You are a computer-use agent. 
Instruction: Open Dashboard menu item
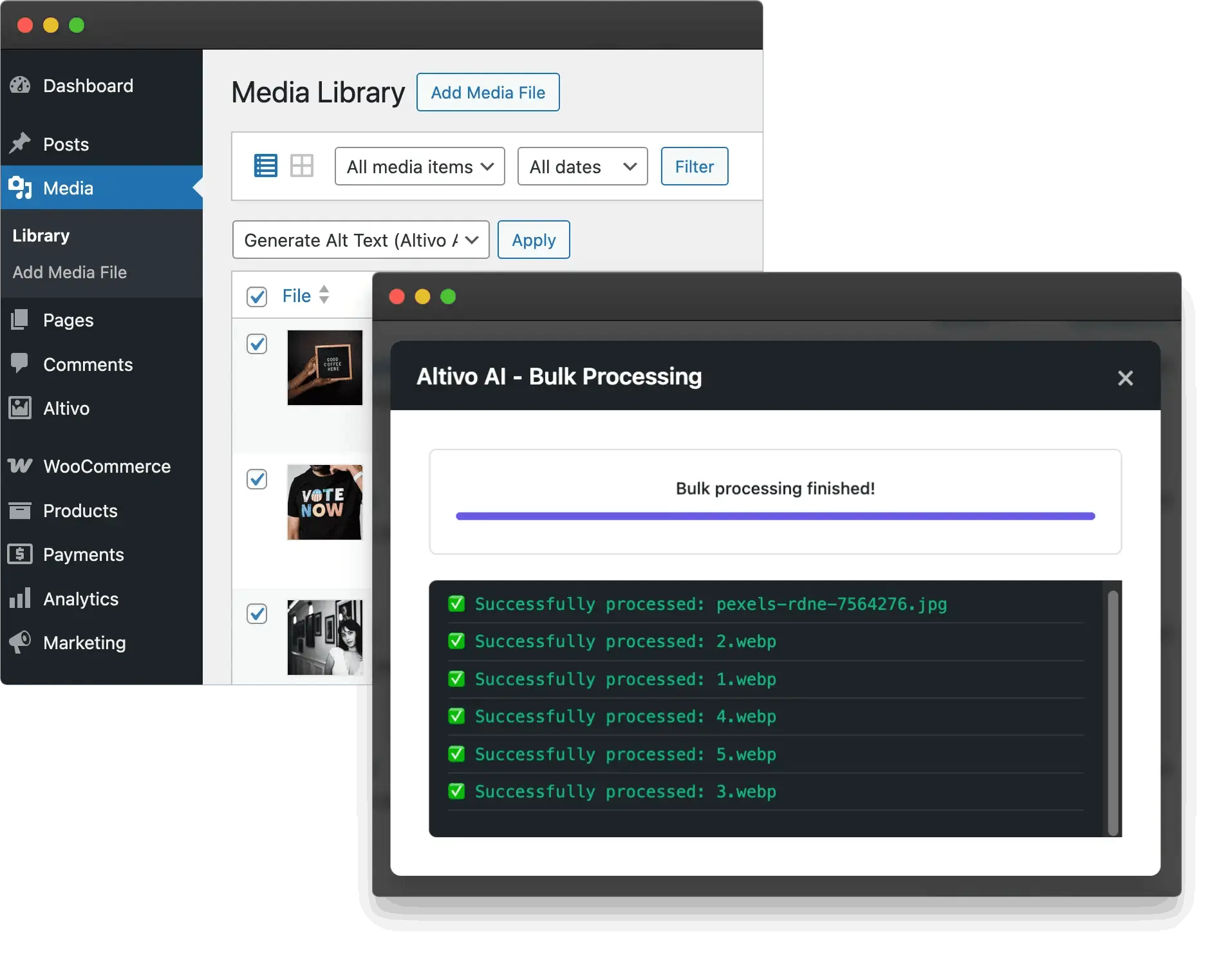point(102,85)
